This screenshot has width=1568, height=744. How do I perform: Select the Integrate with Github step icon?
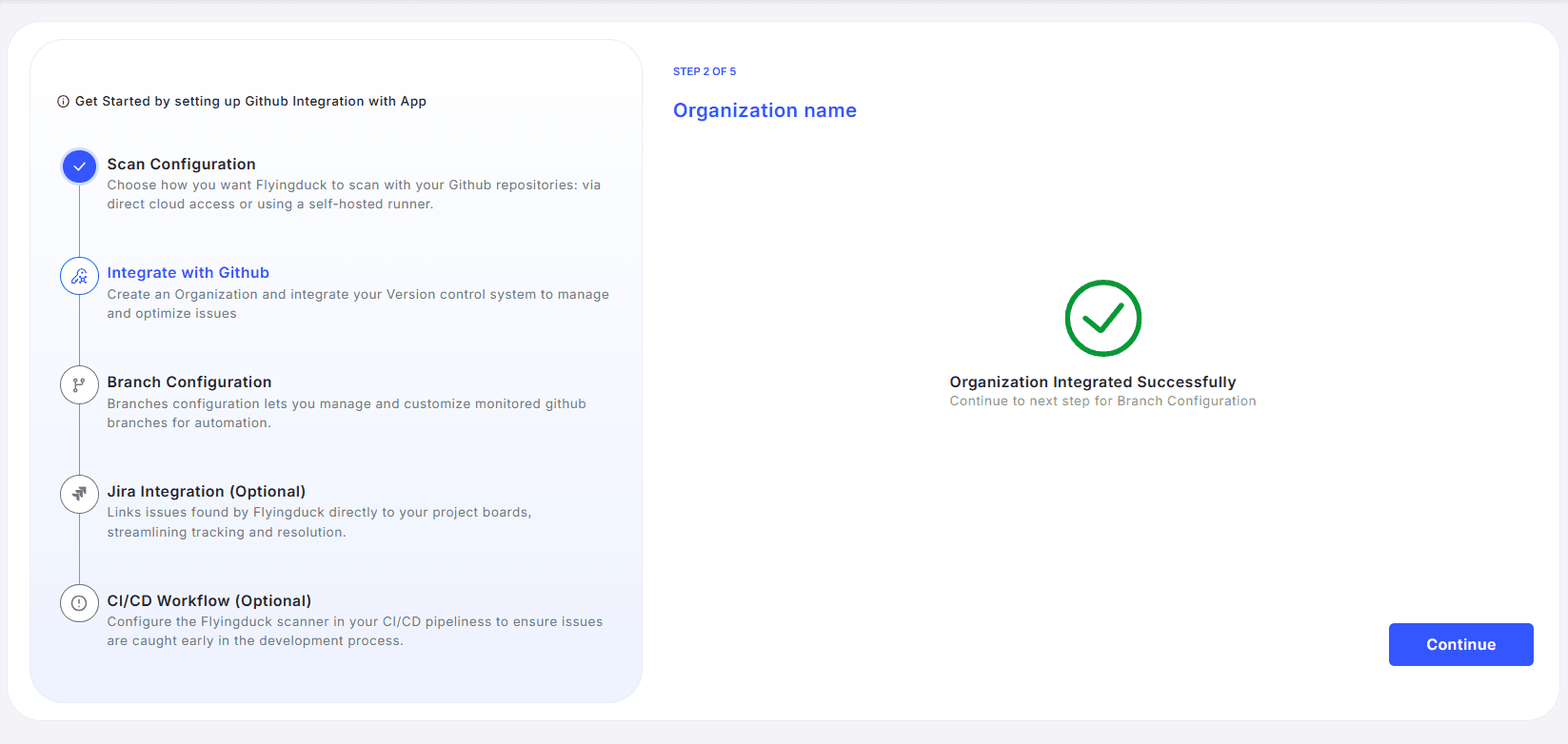point(79,276)
